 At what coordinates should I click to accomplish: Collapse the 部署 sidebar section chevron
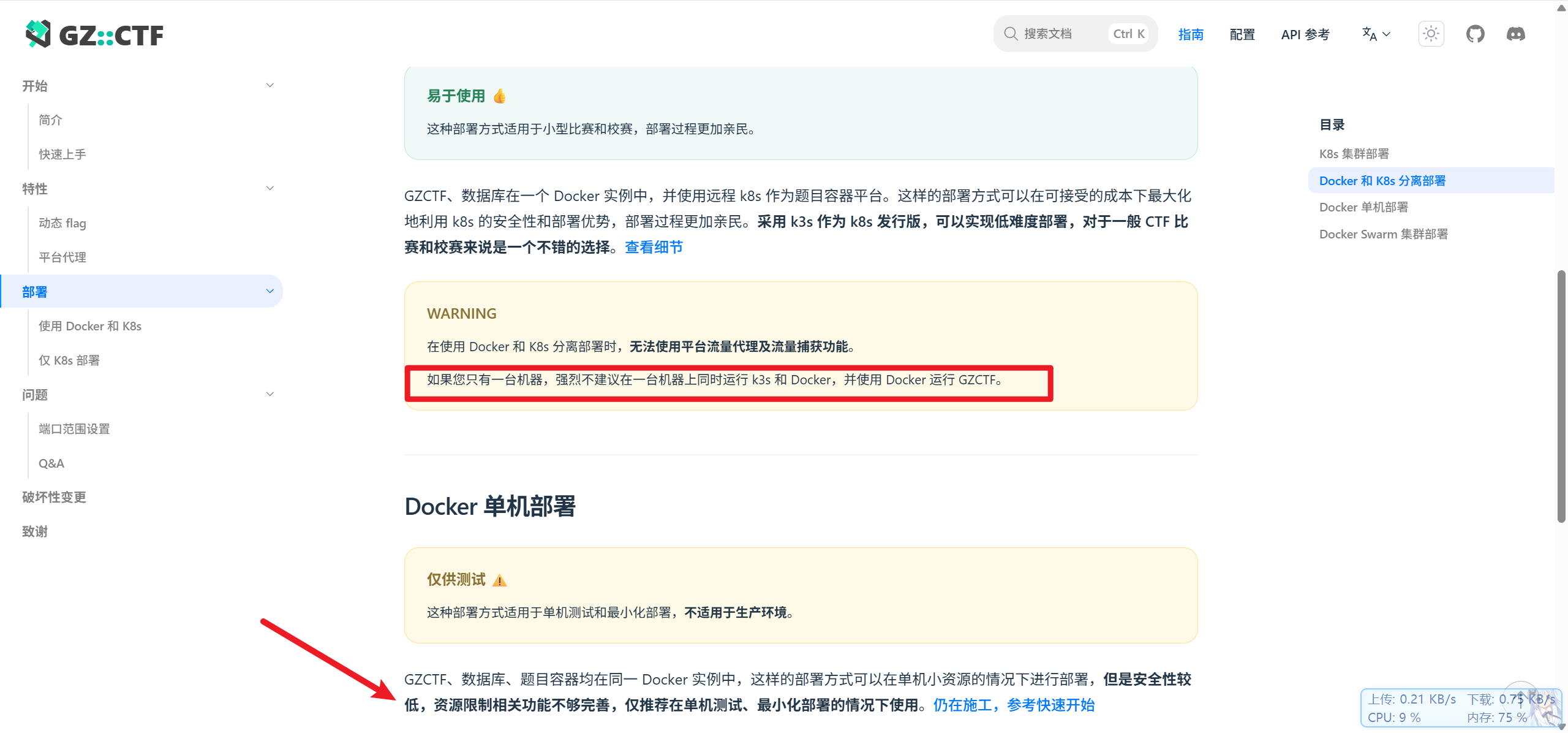(x=269, y=291)
